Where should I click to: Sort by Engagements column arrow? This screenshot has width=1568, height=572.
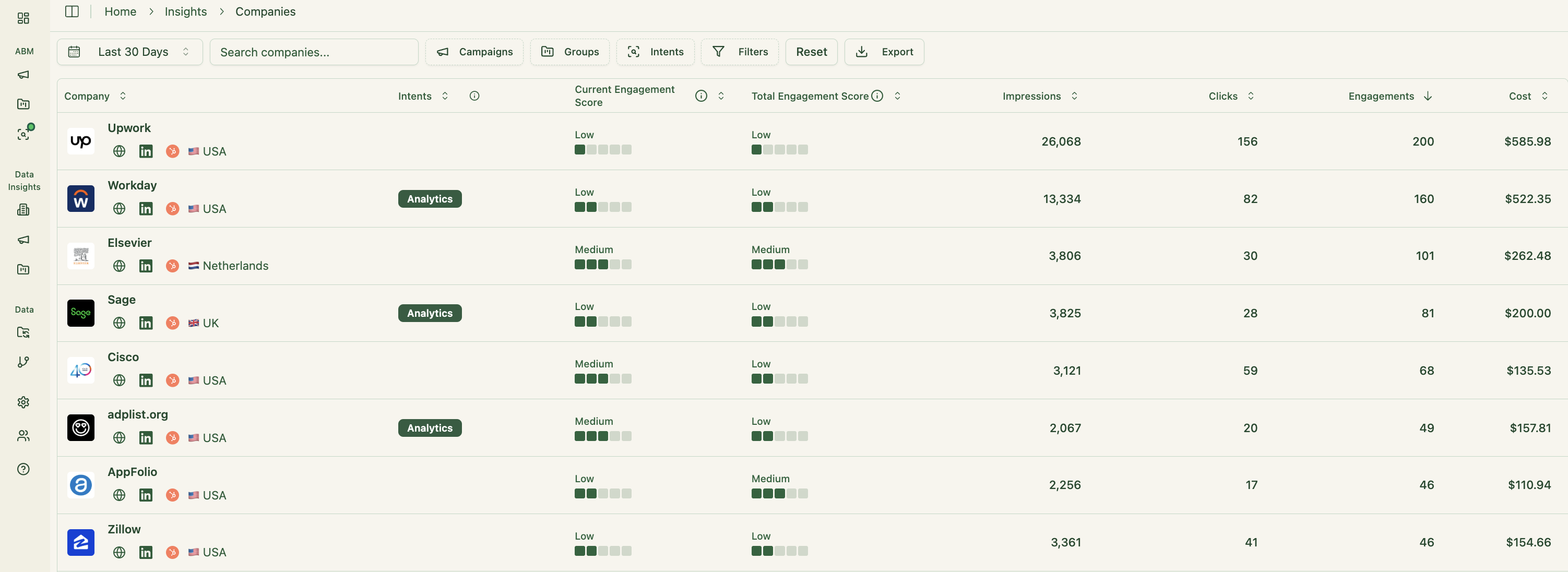point(1428,96)
